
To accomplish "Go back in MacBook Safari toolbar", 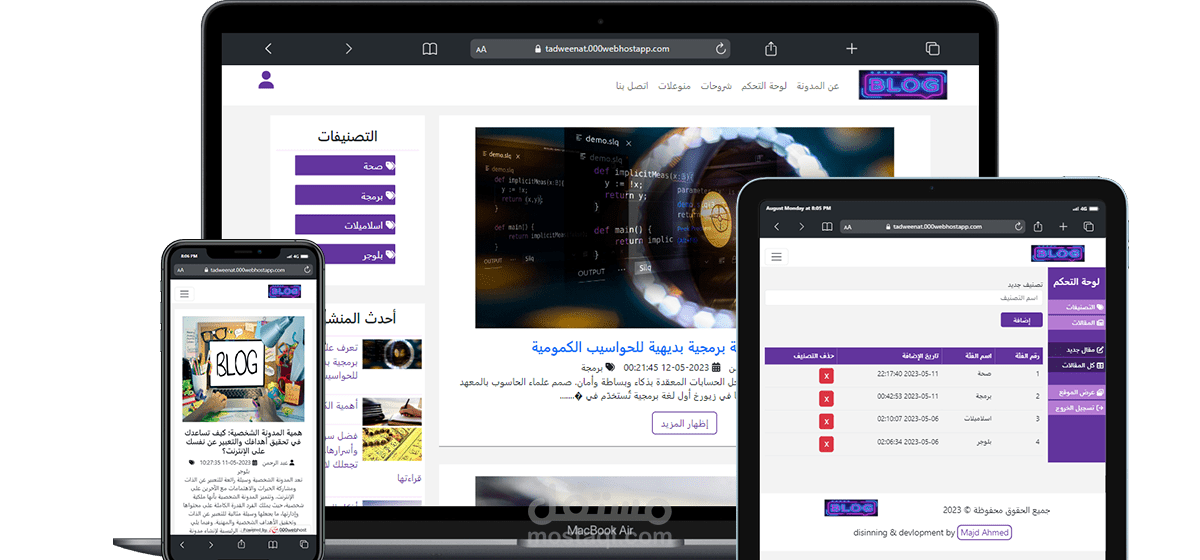I will [x=268, y=48].
